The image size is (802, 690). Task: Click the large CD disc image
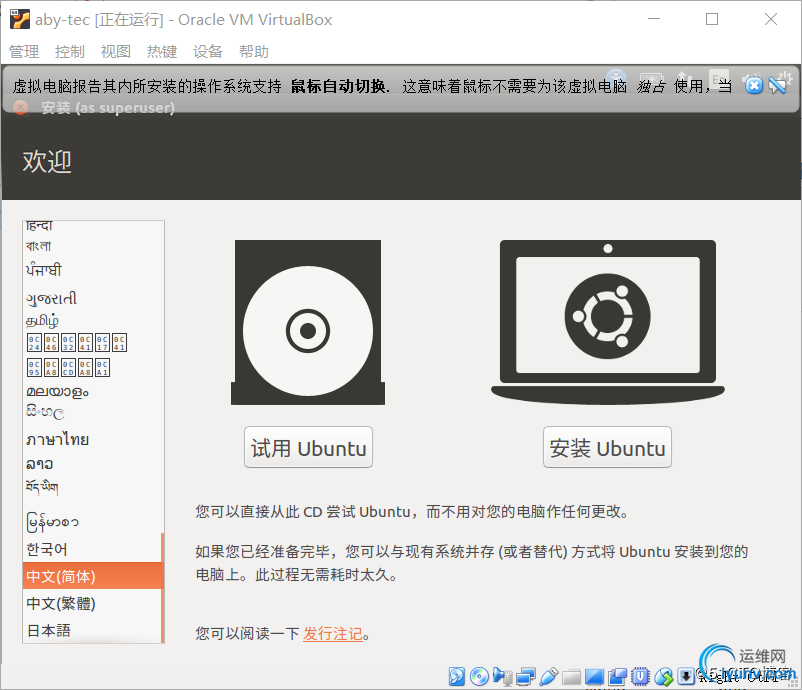[x=308, y=322]
